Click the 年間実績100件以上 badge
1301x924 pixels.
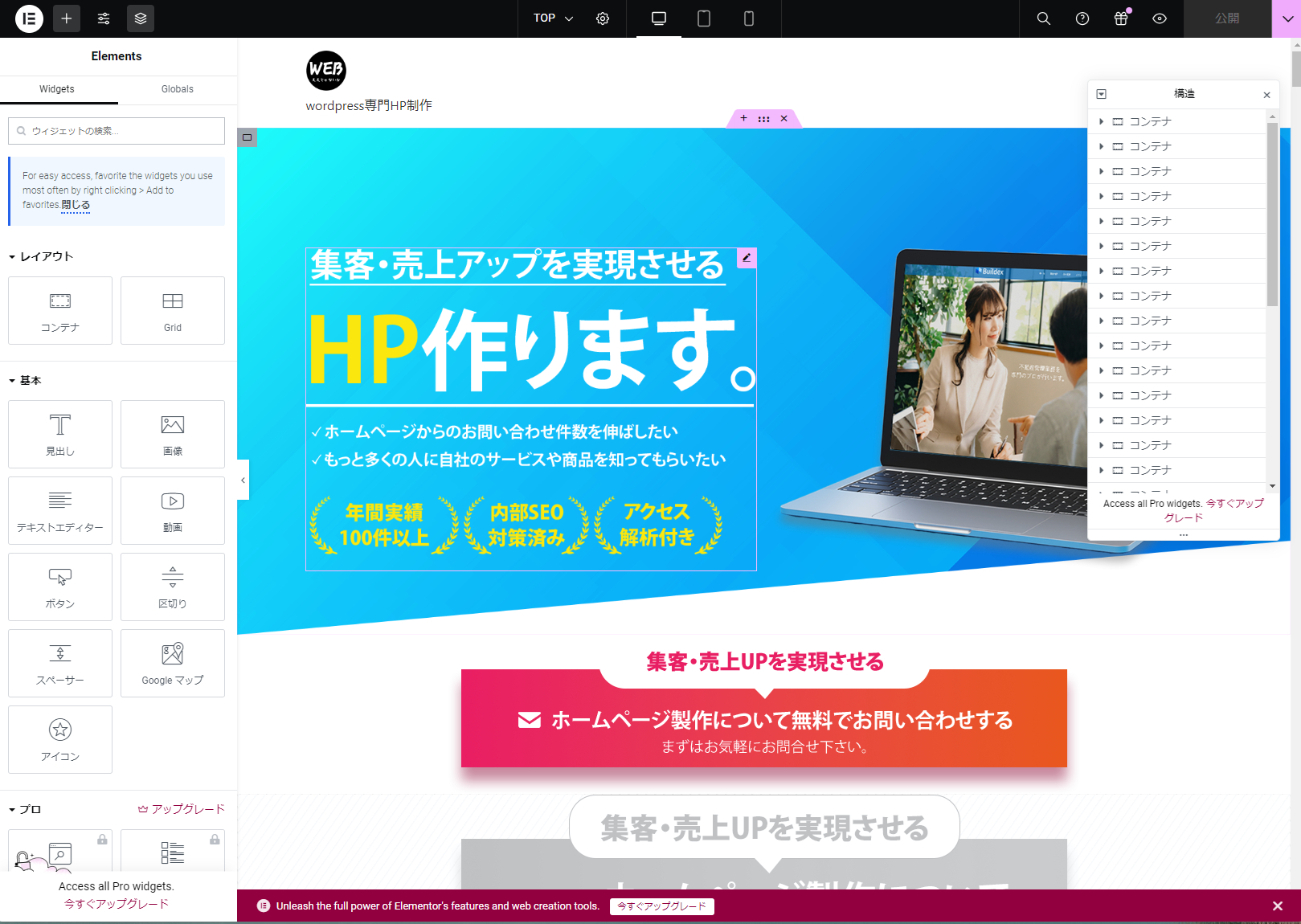click(384, 525)
